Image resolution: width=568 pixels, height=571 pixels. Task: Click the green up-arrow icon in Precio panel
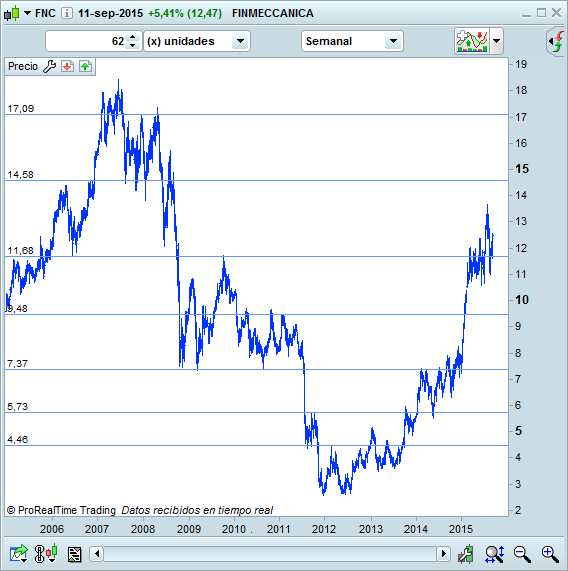point(85,66)
